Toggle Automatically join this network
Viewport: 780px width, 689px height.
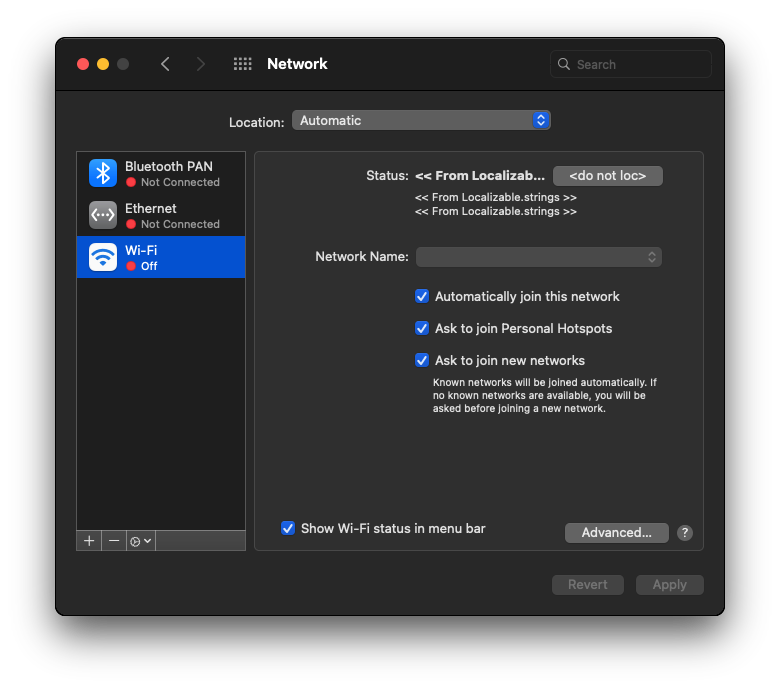point(422,297)
